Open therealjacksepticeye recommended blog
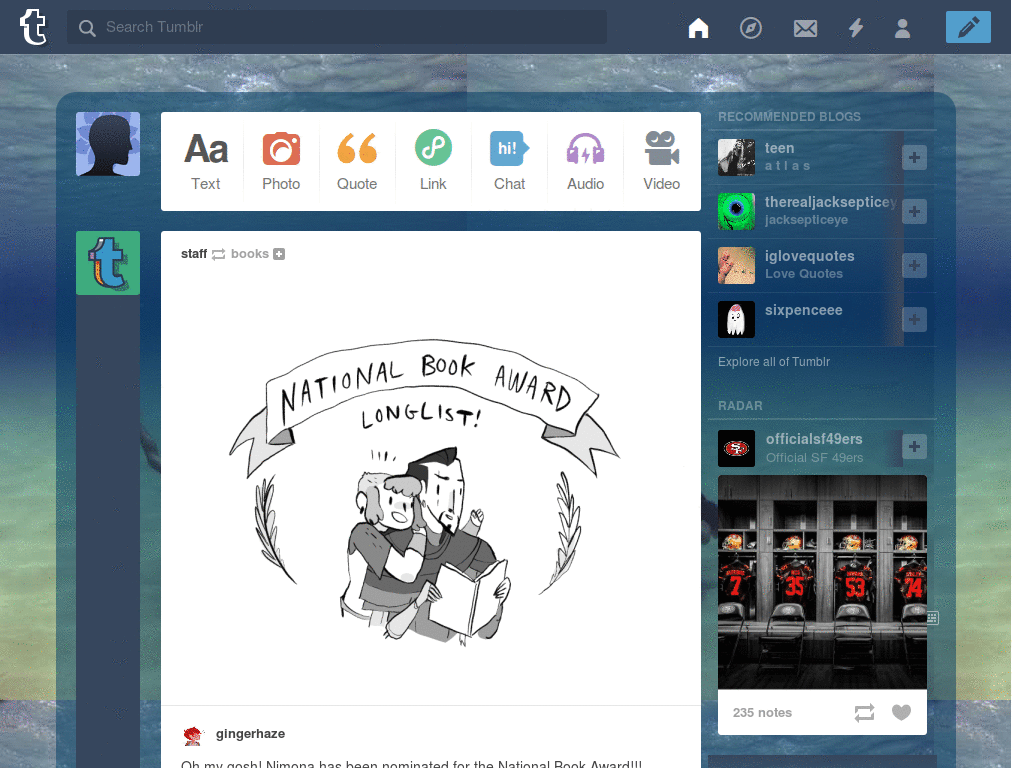Image resolution: width=1024 pixels, height=768 pixels. [831, 202]
